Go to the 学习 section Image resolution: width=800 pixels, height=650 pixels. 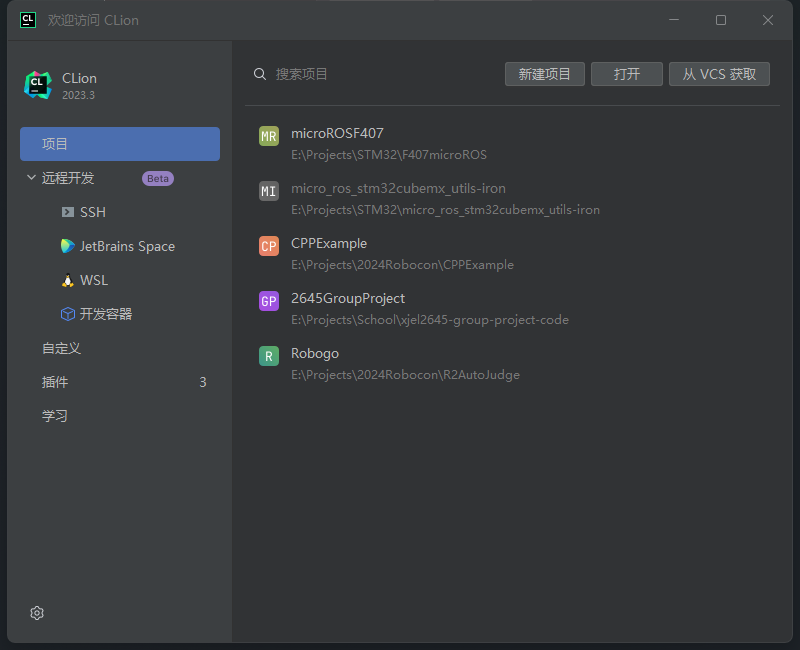[x=56, y=416]
